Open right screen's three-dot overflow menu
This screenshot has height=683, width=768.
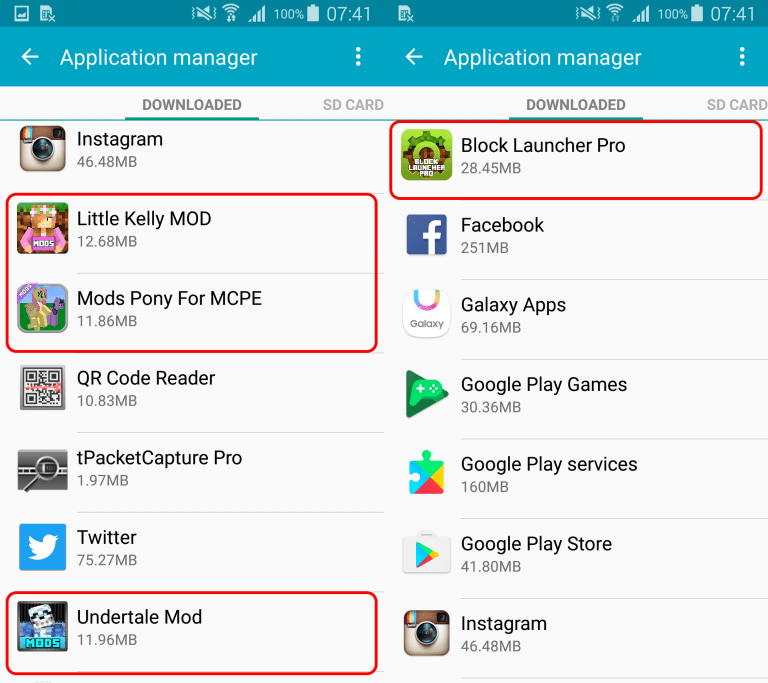pyautogui.click(x=743, y=57)
